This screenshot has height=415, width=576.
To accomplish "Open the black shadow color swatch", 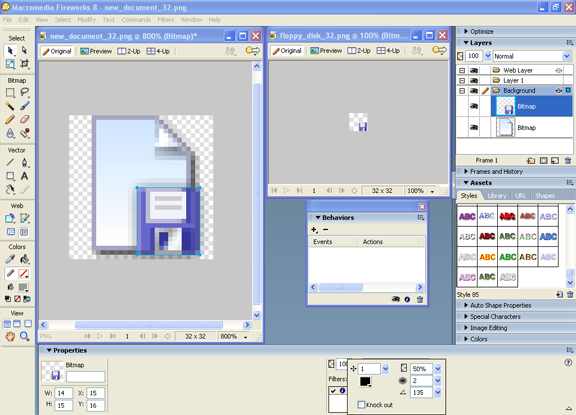I will pos(365,382).
